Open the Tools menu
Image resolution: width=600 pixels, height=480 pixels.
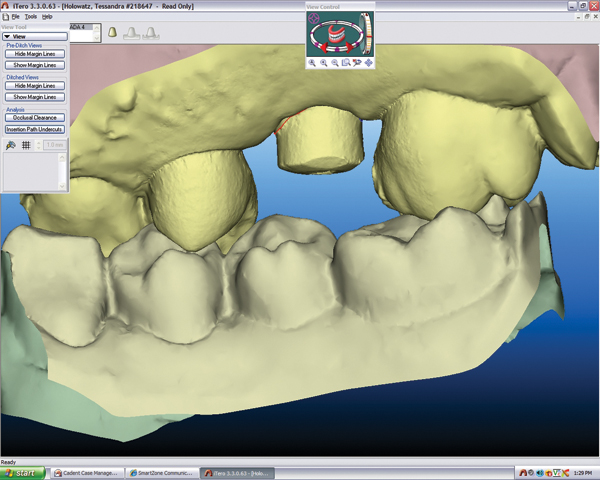(32, 17)
